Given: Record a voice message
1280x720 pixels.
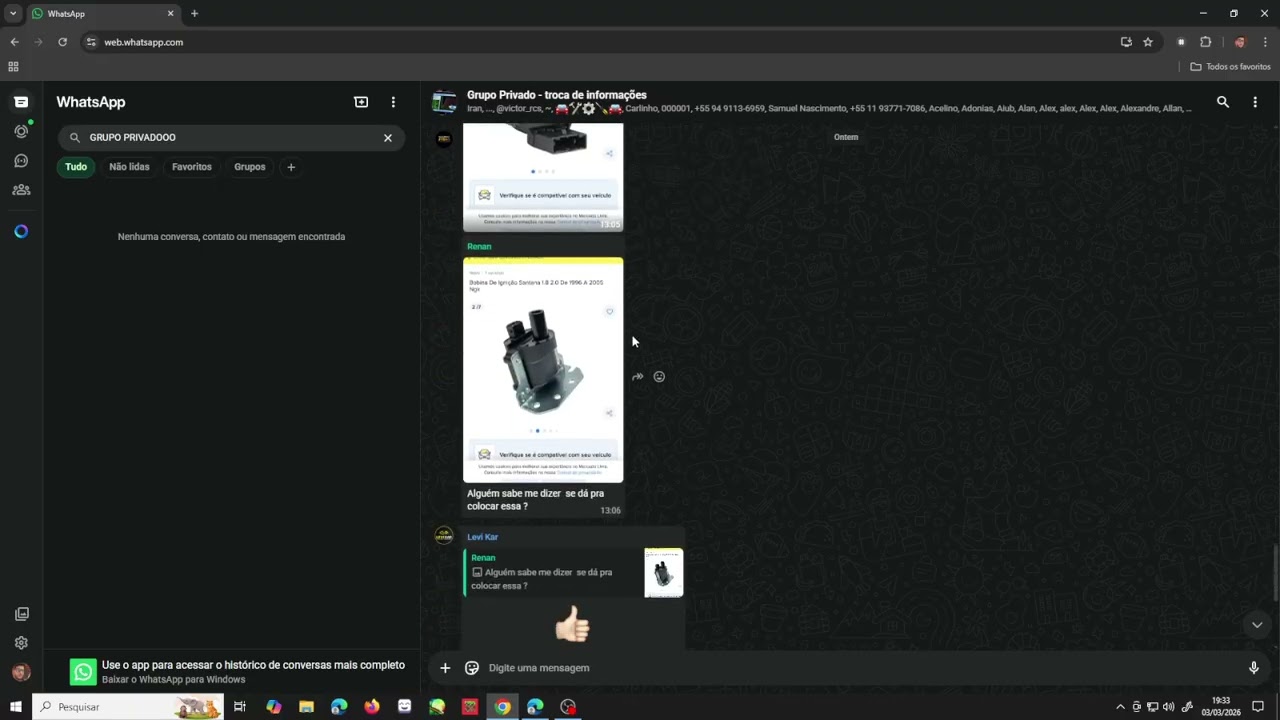Looking at the screenshot, I should 1254,668.
